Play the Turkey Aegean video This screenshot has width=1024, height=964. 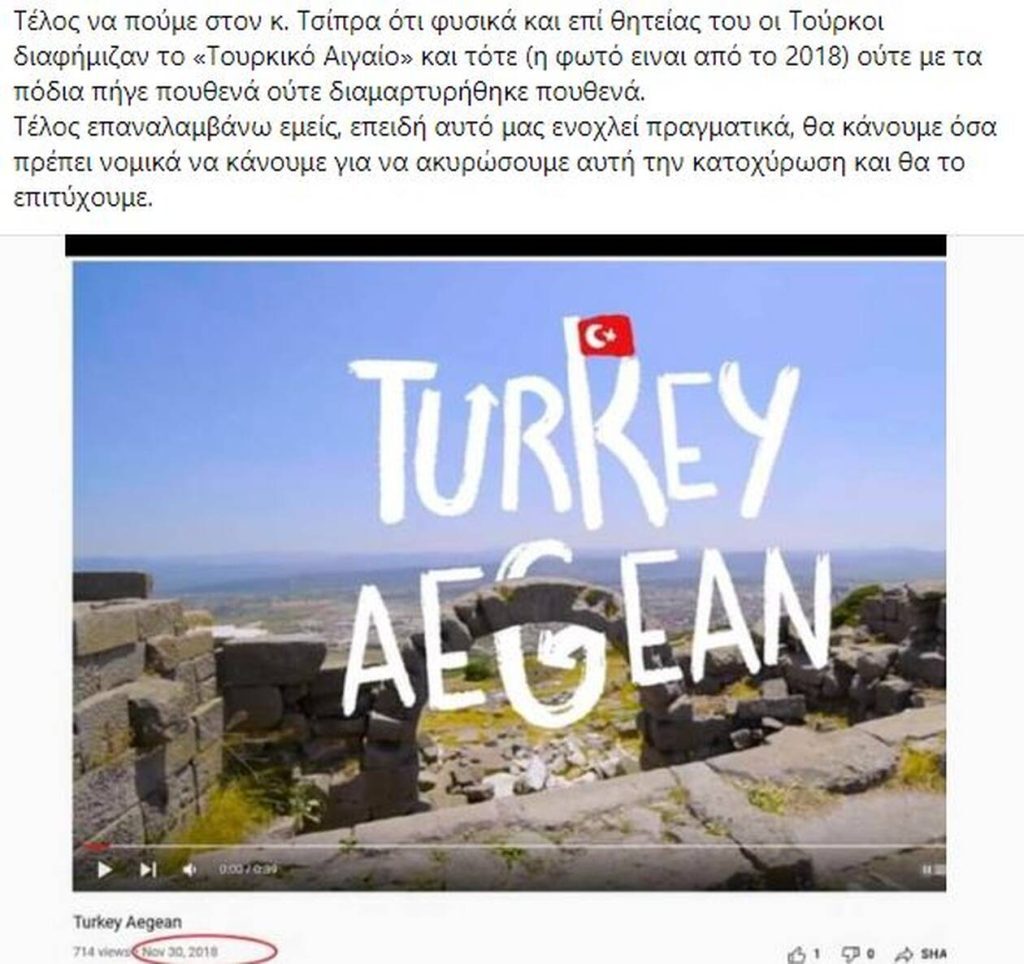tap(104, 869)
